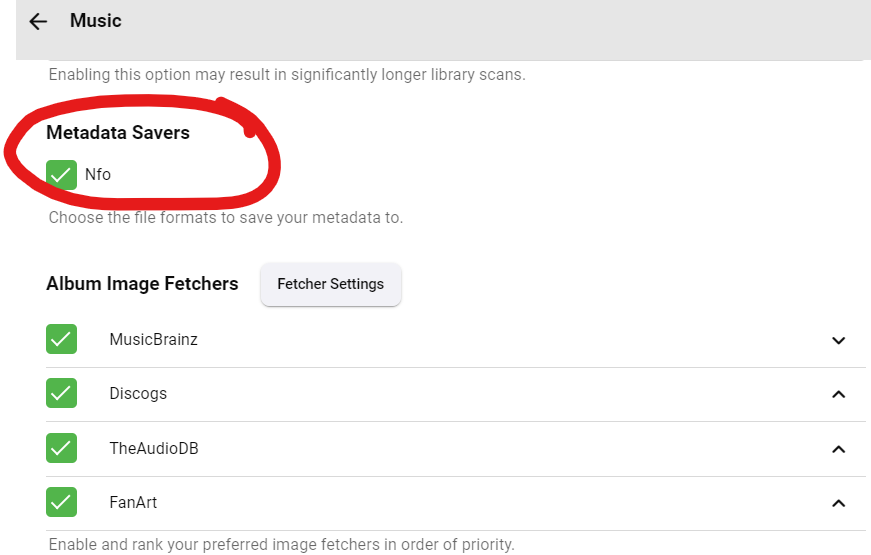
Task: Click the MusicBrainz fetcher label
Action: click(x=153, y=340)
